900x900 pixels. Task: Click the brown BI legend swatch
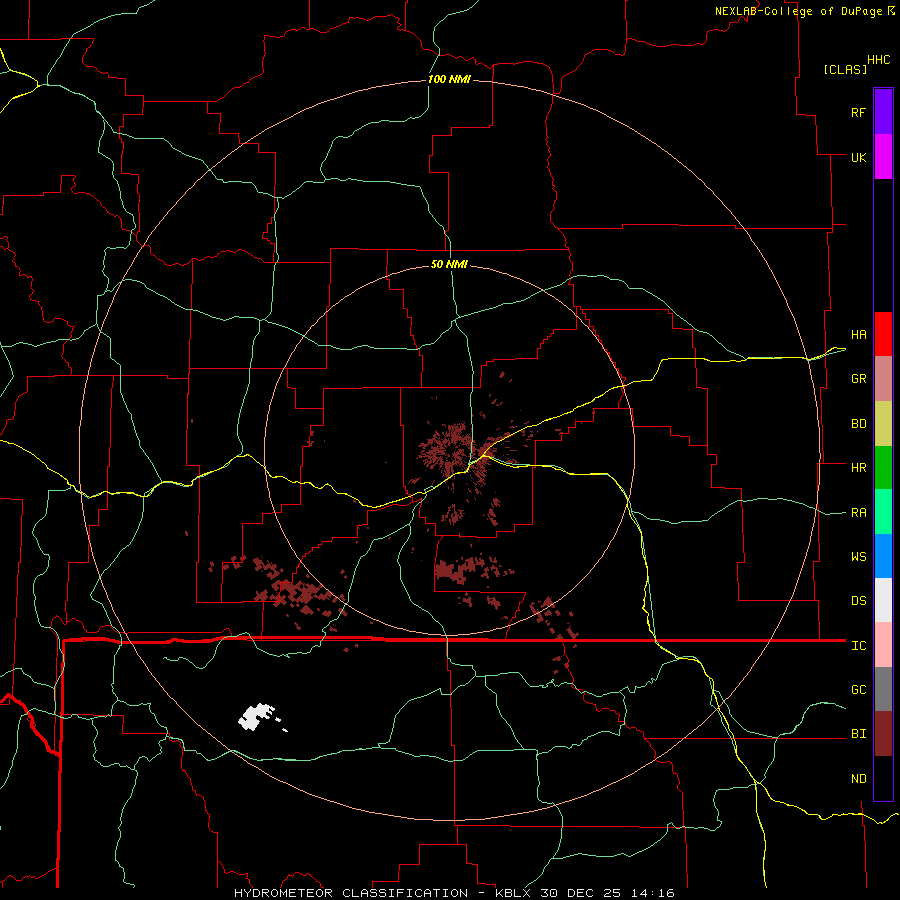coord(883,734)
